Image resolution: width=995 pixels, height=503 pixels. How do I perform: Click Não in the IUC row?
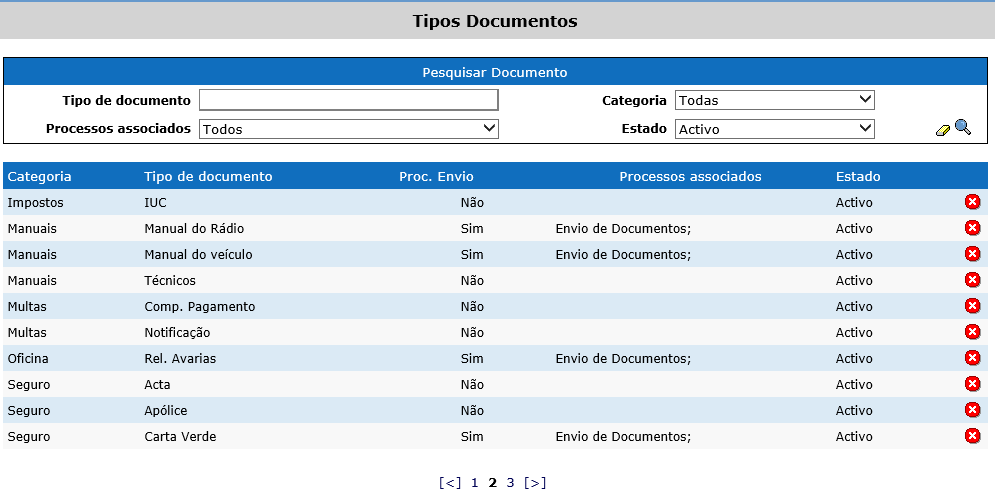point(472,202)
